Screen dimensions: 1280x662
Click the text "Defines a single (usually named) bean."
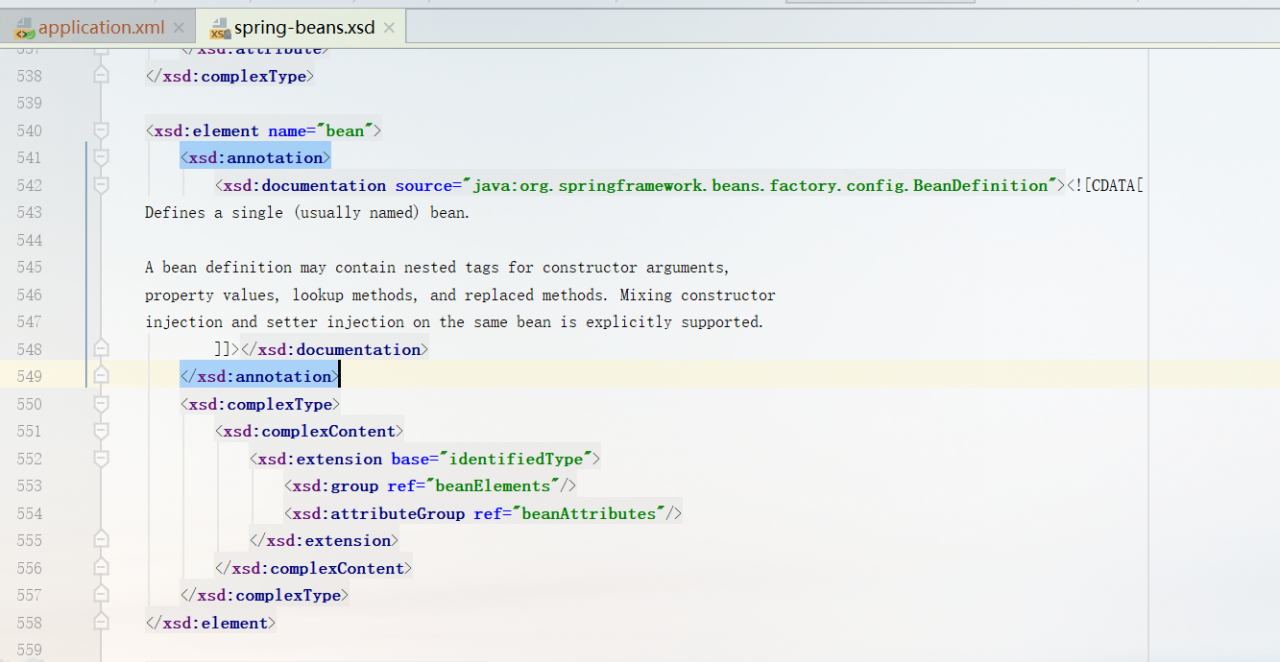(307, 213)
